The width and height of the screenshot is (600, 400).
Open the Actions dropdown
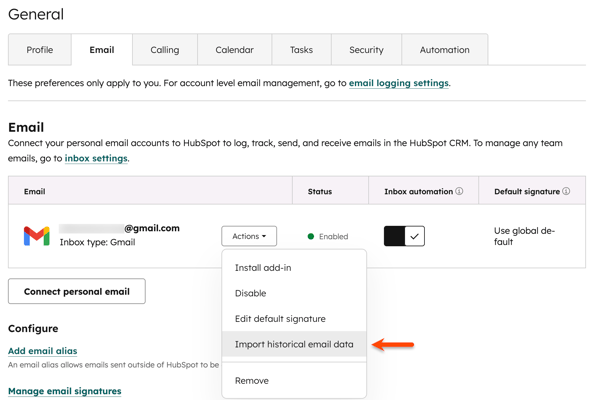249,236
